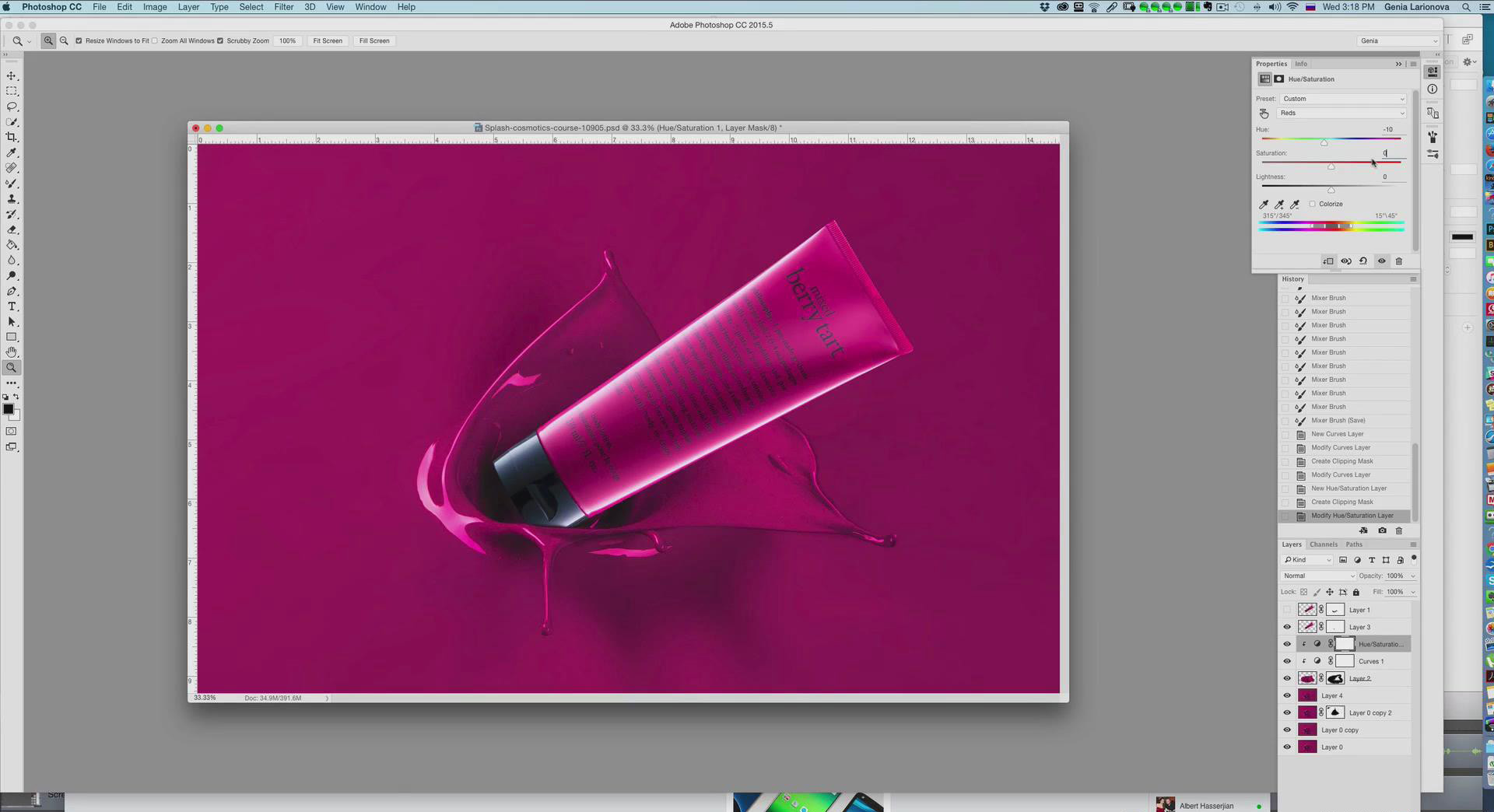The image size is (1494, 812).
Task: Toggle Scrubby Zoom checkbox
Action: click(x=220, y=41)
